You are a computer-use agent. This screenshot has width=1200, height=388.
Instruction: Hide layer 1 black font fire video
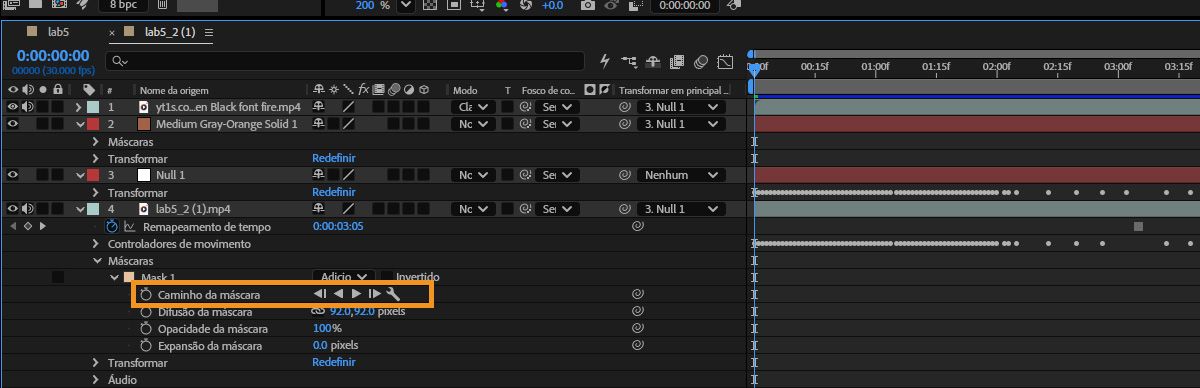(13, 107)
